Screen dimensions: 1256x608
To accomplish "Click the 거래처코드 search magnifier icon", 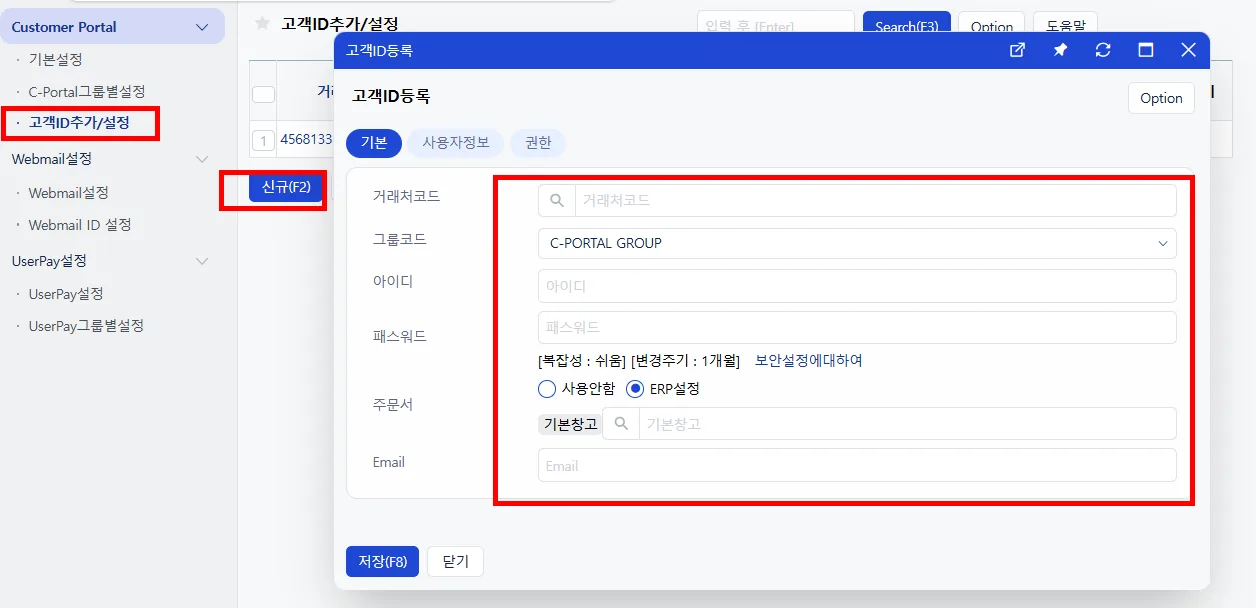I will [x=557, y=201].
